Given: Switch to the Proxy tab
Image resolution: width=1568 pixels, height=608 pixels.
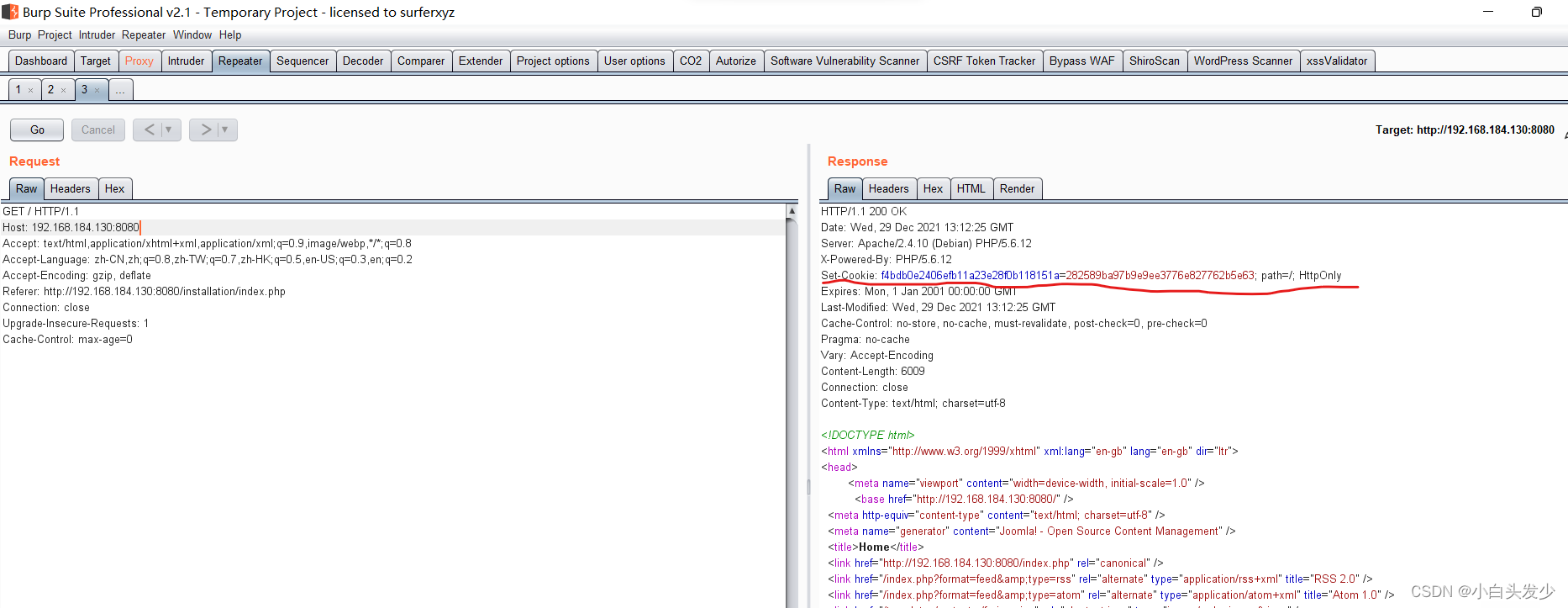Looking at the screenshot, I should coord(139,61).
